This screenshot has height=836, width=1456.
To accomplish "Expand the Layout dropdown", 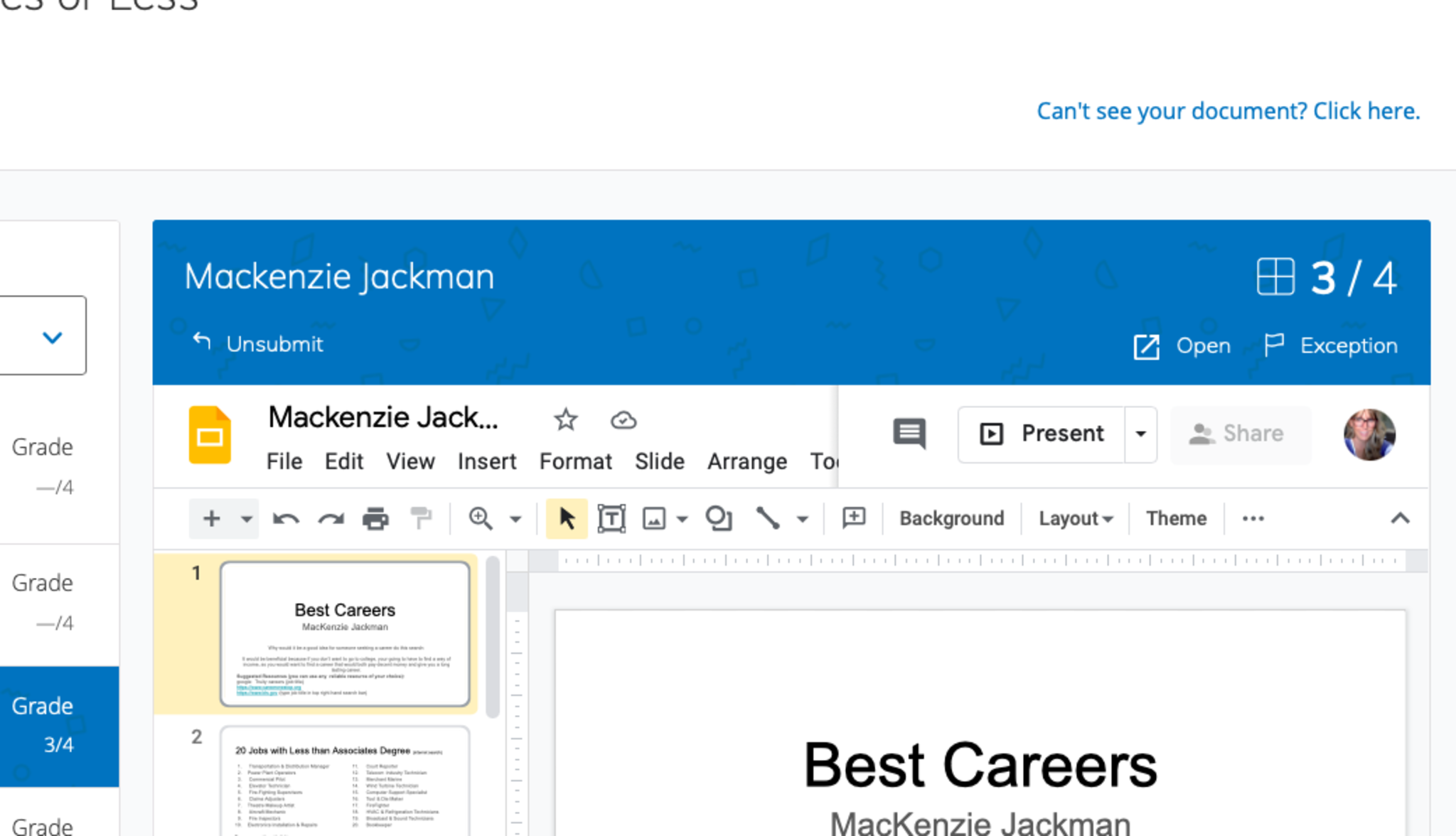I will (1075, 519).
